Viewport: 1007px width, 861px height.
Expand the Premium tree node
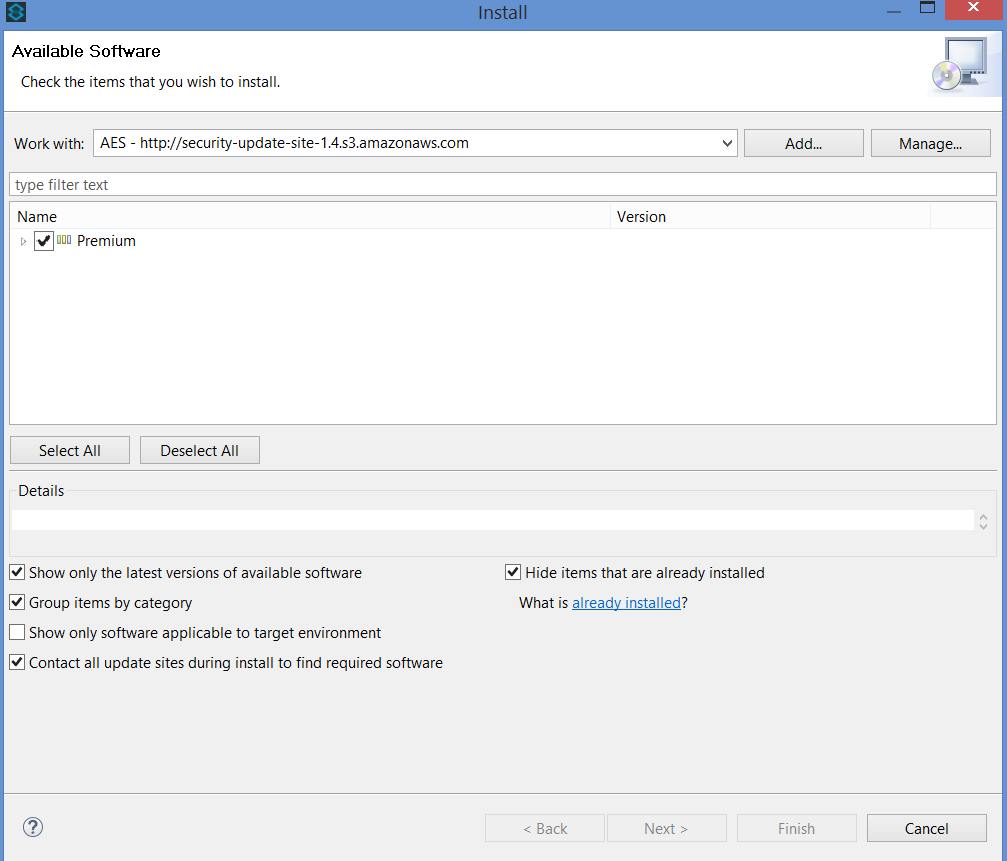24,241
